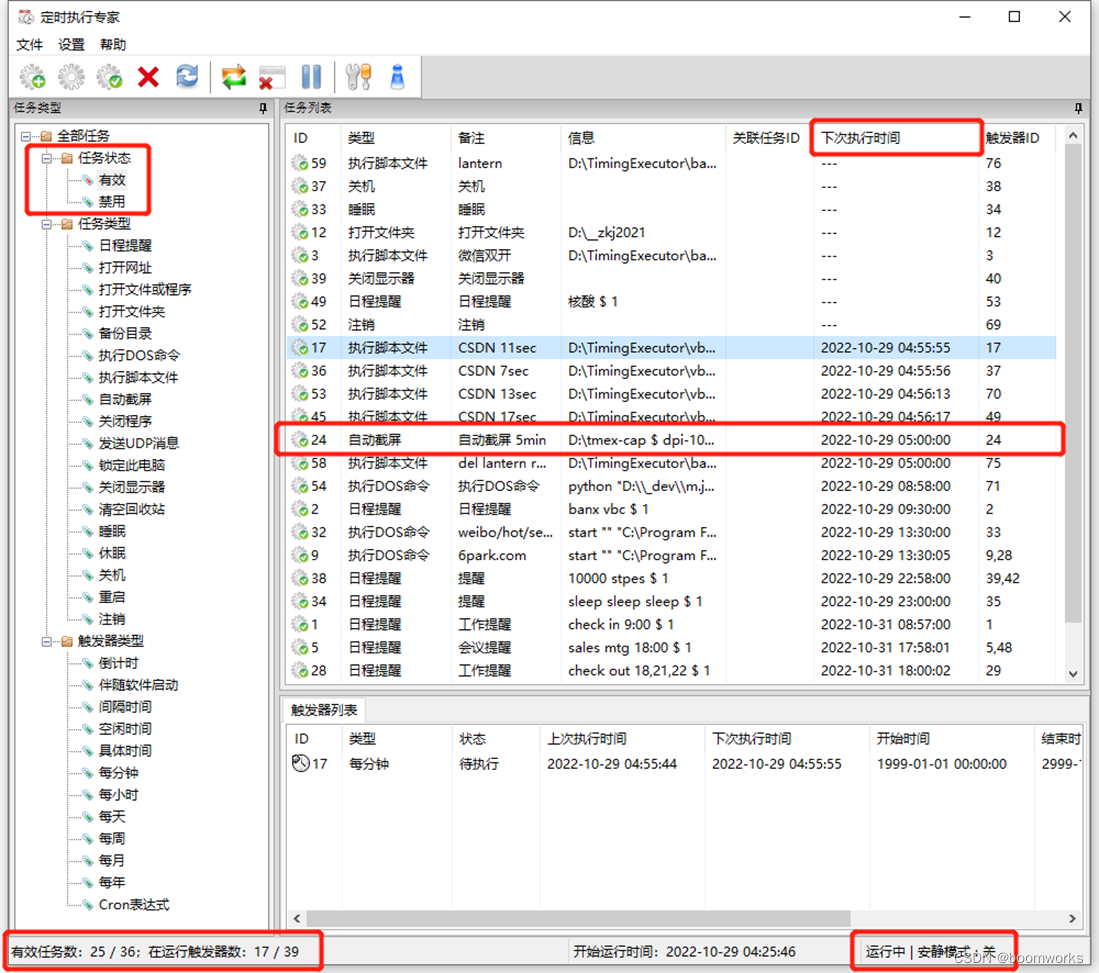Click status icon of task 24 自动截屏
The image size is (1099, 973).
[x=300, y=440]
